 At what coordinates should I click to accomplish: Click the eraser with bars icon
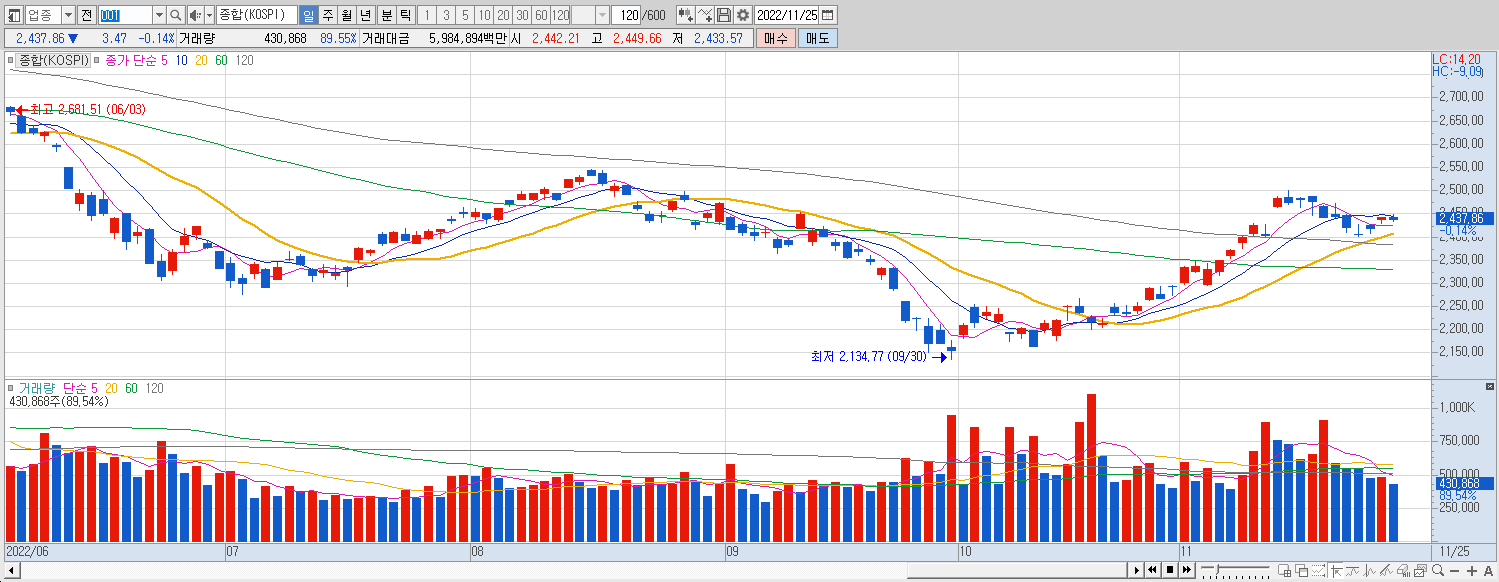tap(1403, 571)
